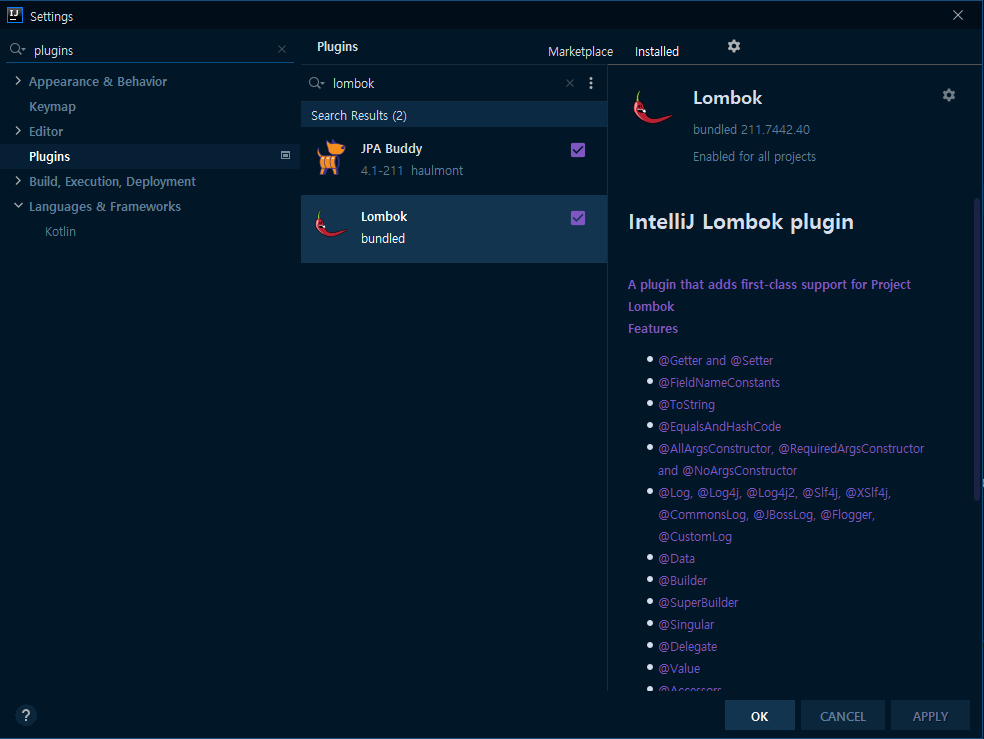
Task: Click into the settings search field
Action: click(x=151, y=50)
